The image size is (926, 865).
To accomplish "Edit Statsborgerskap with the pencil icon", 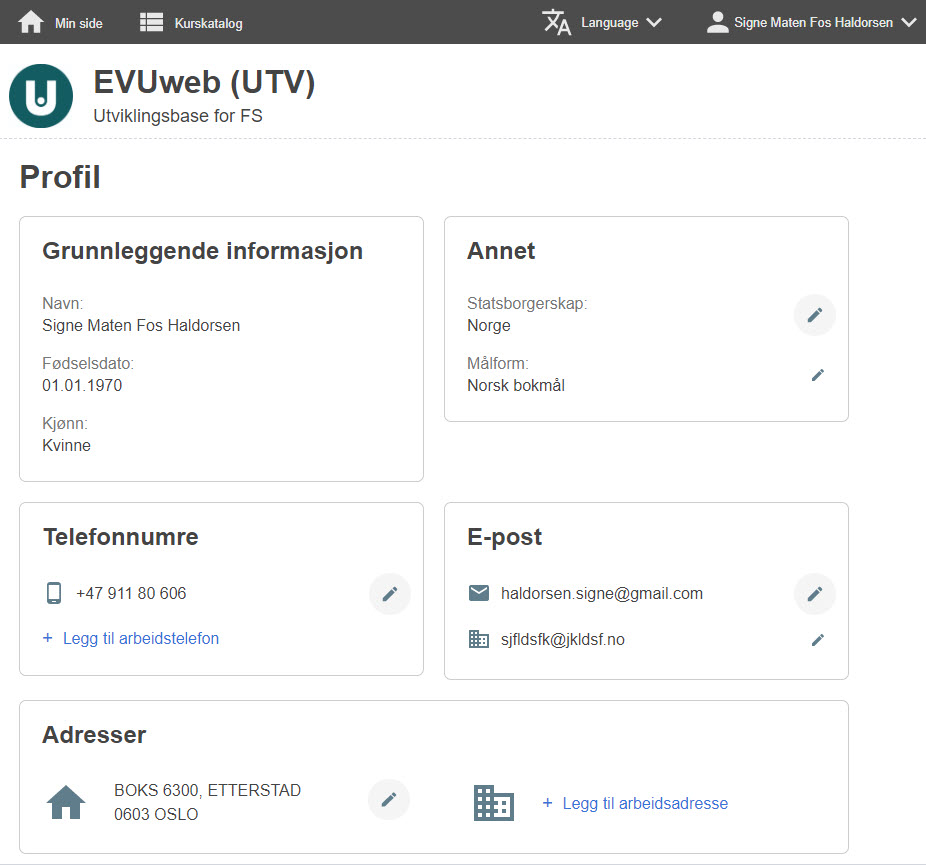I will click(814, 315).
